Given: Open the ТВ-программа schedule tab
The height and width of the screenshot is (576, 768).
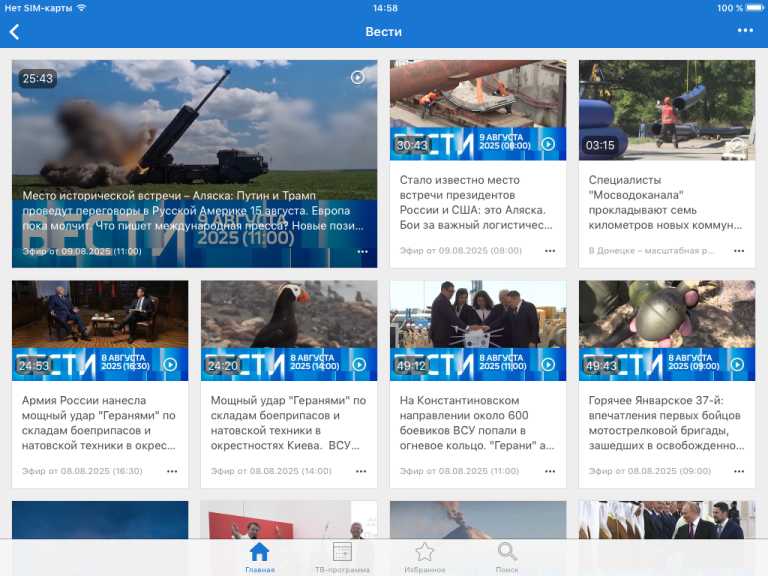Looking at the screenshot, I should coord(342,557).
